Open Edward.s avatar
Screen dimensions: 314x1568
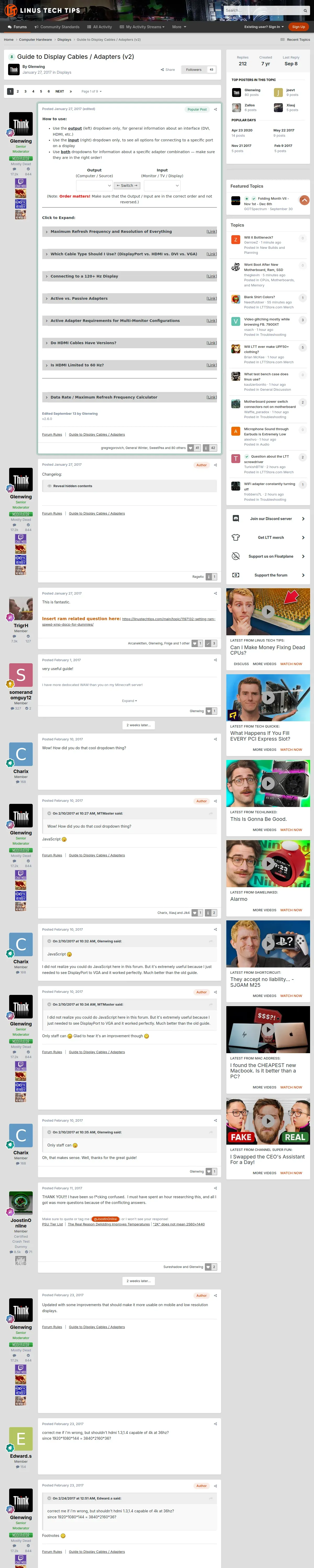coord(21,1439)
